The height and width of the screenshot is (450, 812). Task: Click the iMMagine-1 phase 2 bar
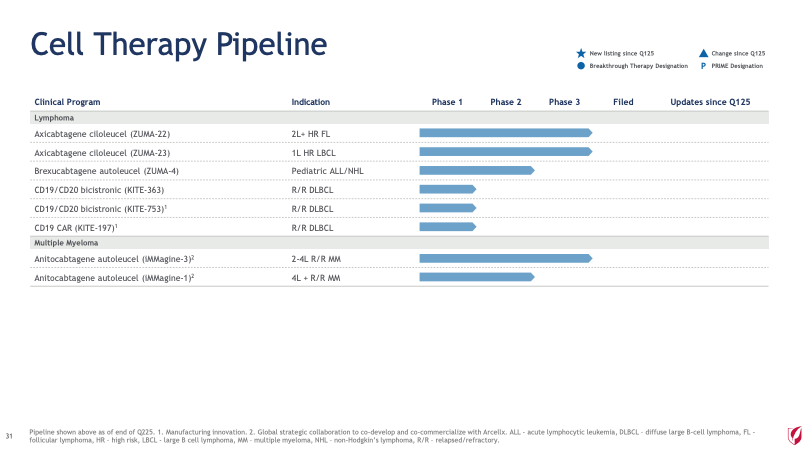[x=477, y=277]
